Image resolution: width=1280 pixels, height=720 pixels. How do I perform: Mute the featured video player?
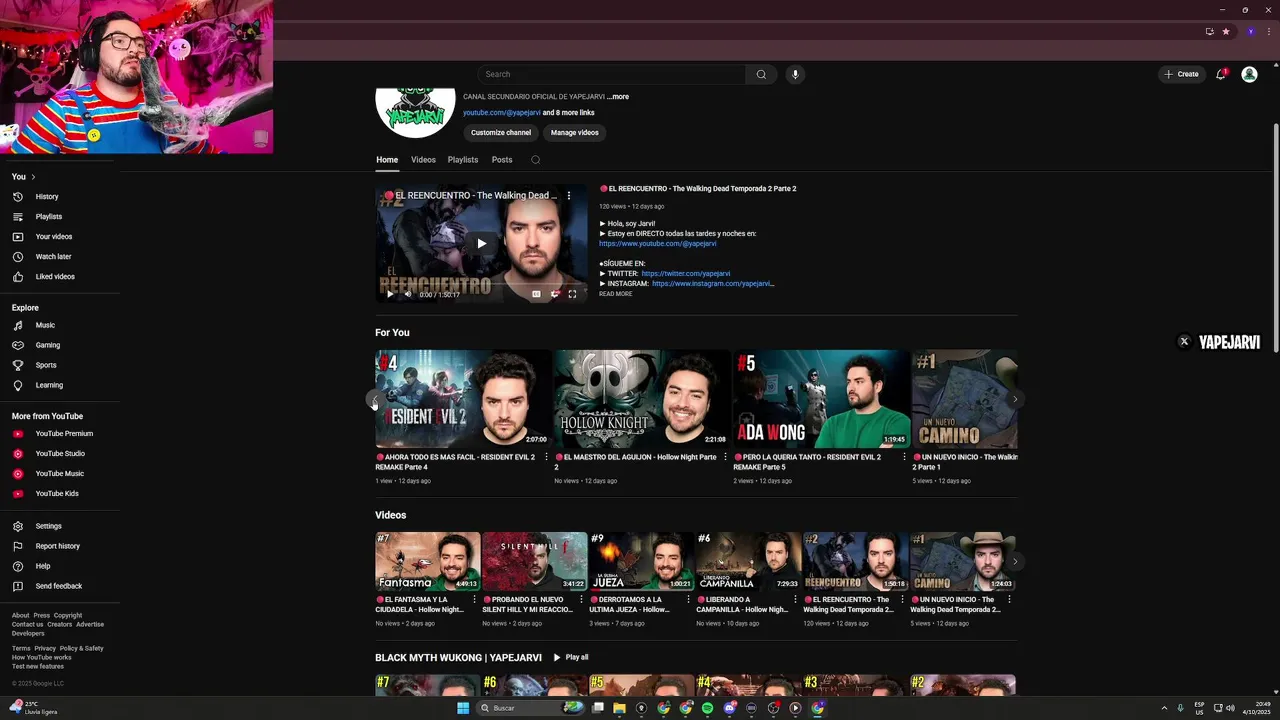click(407, 294)
